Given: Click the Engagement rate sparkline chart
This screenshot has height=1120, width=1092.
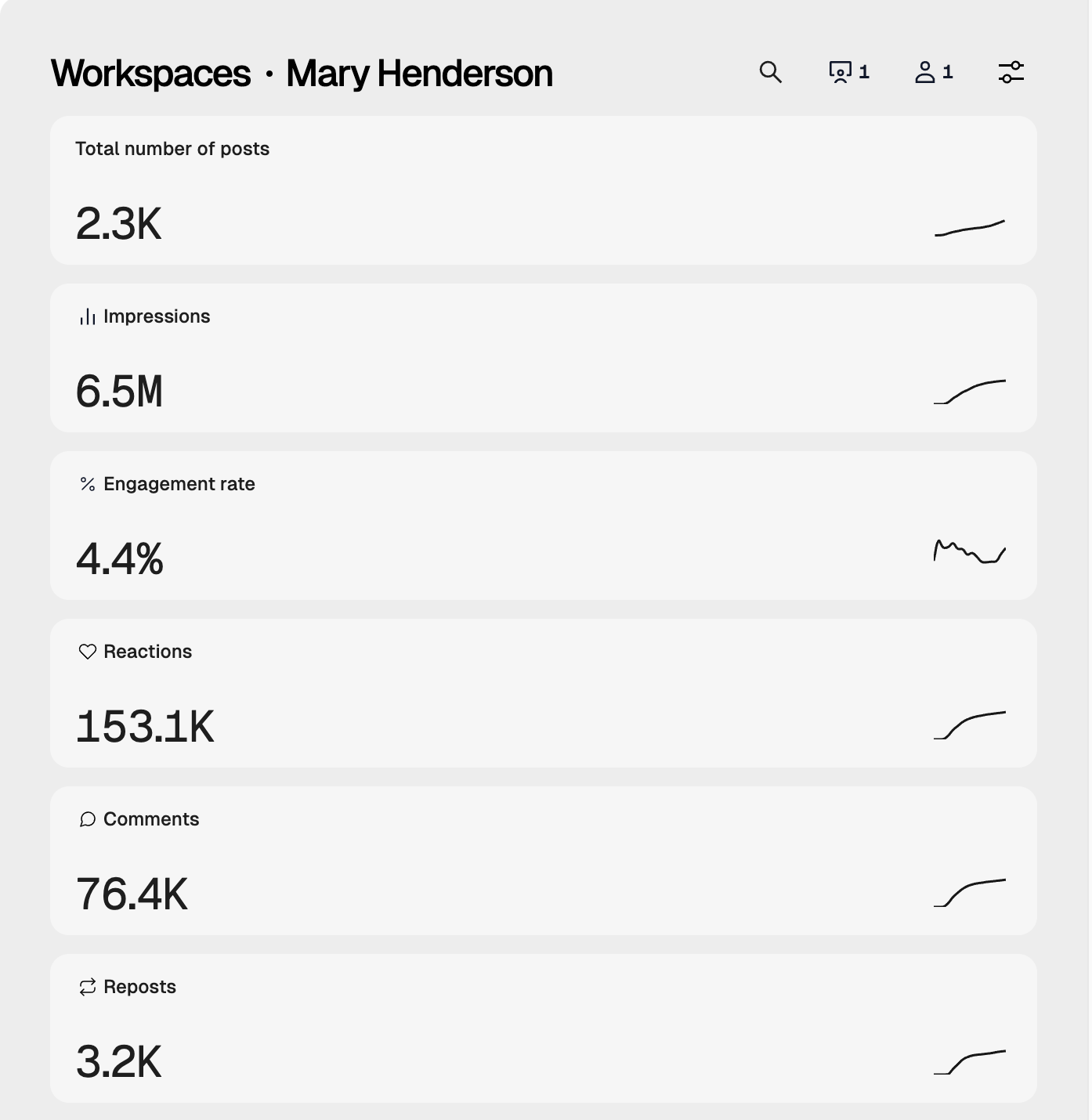Looking at the screenshot, I should click(x=969, y=551).
